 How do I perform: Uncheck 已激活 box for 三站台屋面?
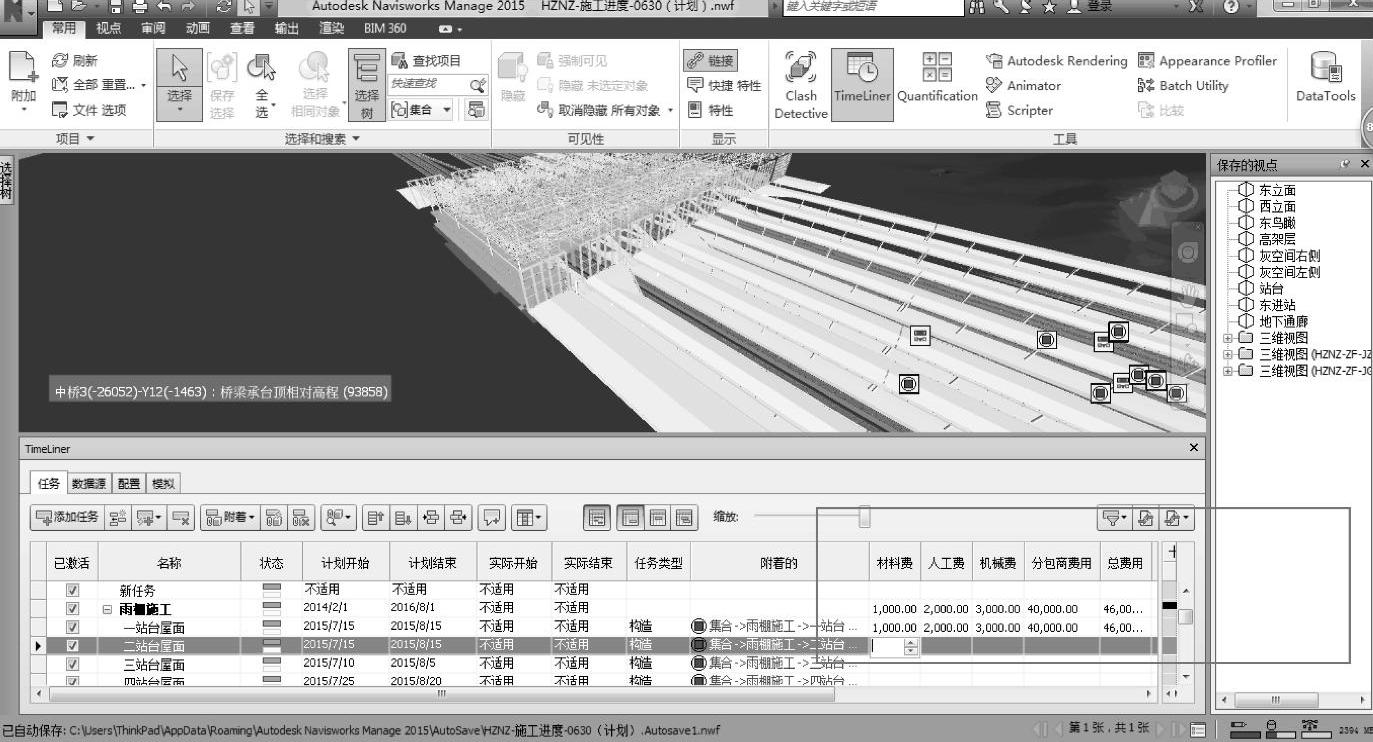tap(72, 664)
